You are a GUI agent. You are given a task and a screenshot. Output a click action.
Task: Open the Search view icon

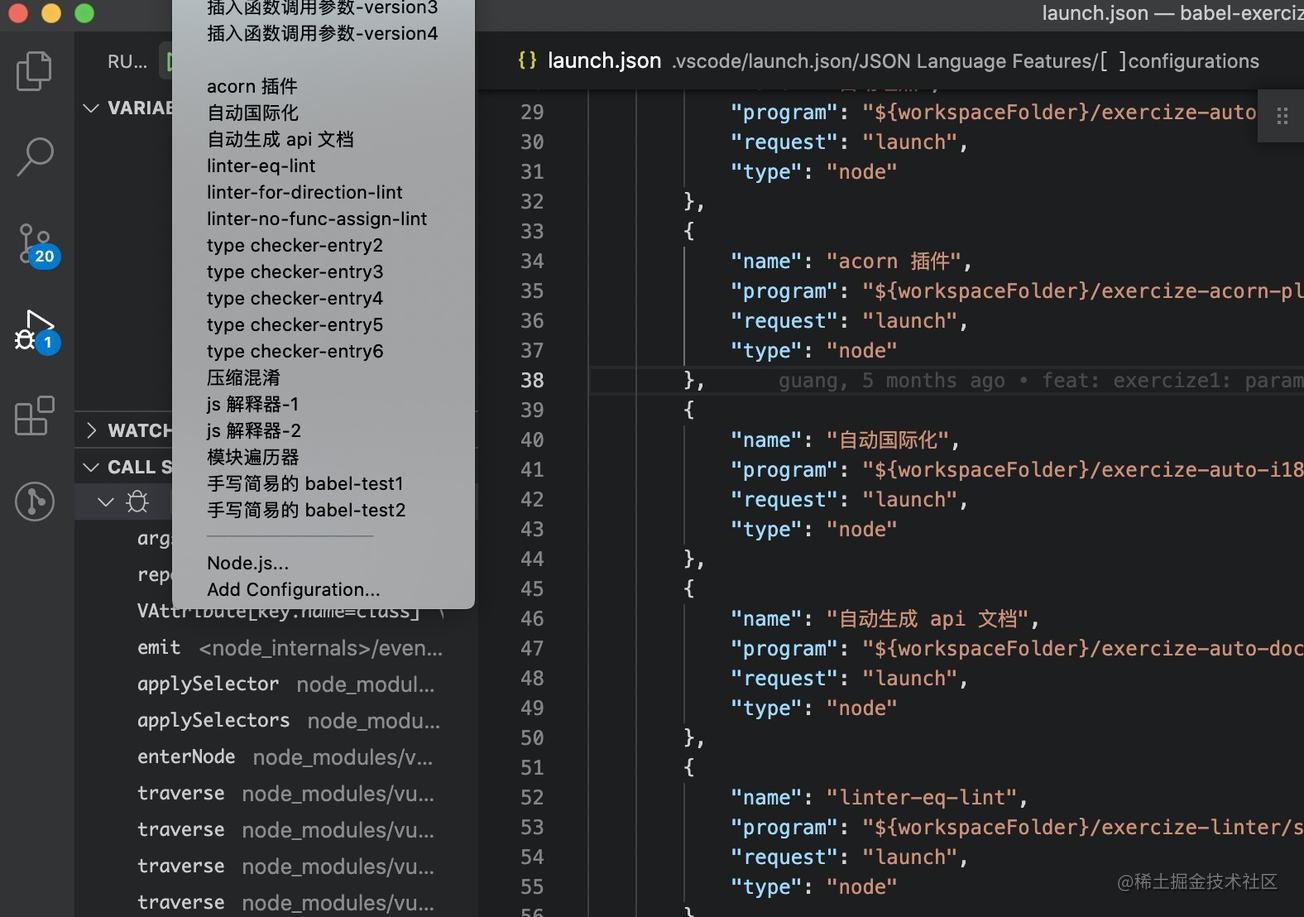pyautogui.click(x=35, y=157)
